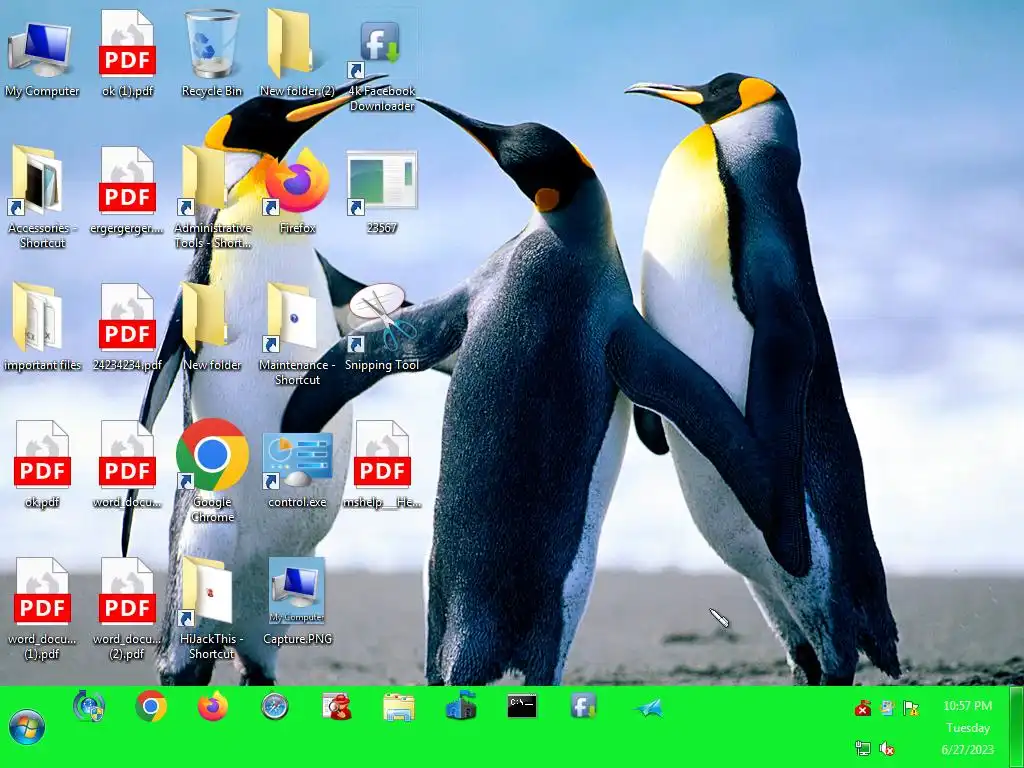Open the Action Center flag tray icon

pyautogui.click(x=910, y=708)
